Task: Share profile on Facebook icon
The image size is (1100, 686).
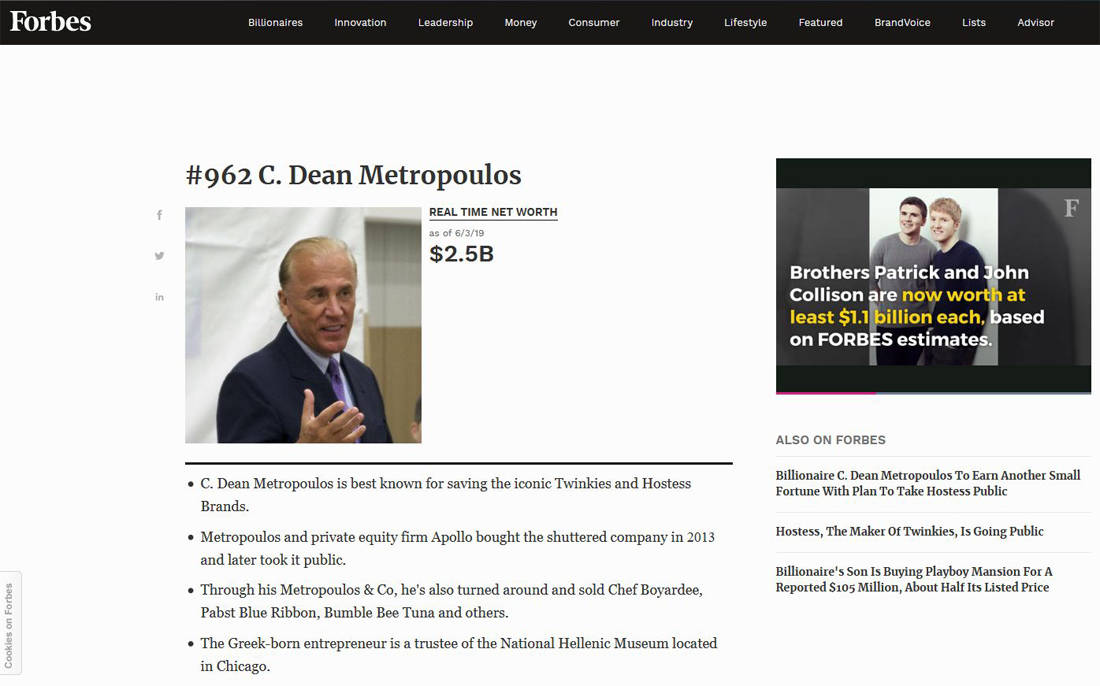Action: coord(159,215)
